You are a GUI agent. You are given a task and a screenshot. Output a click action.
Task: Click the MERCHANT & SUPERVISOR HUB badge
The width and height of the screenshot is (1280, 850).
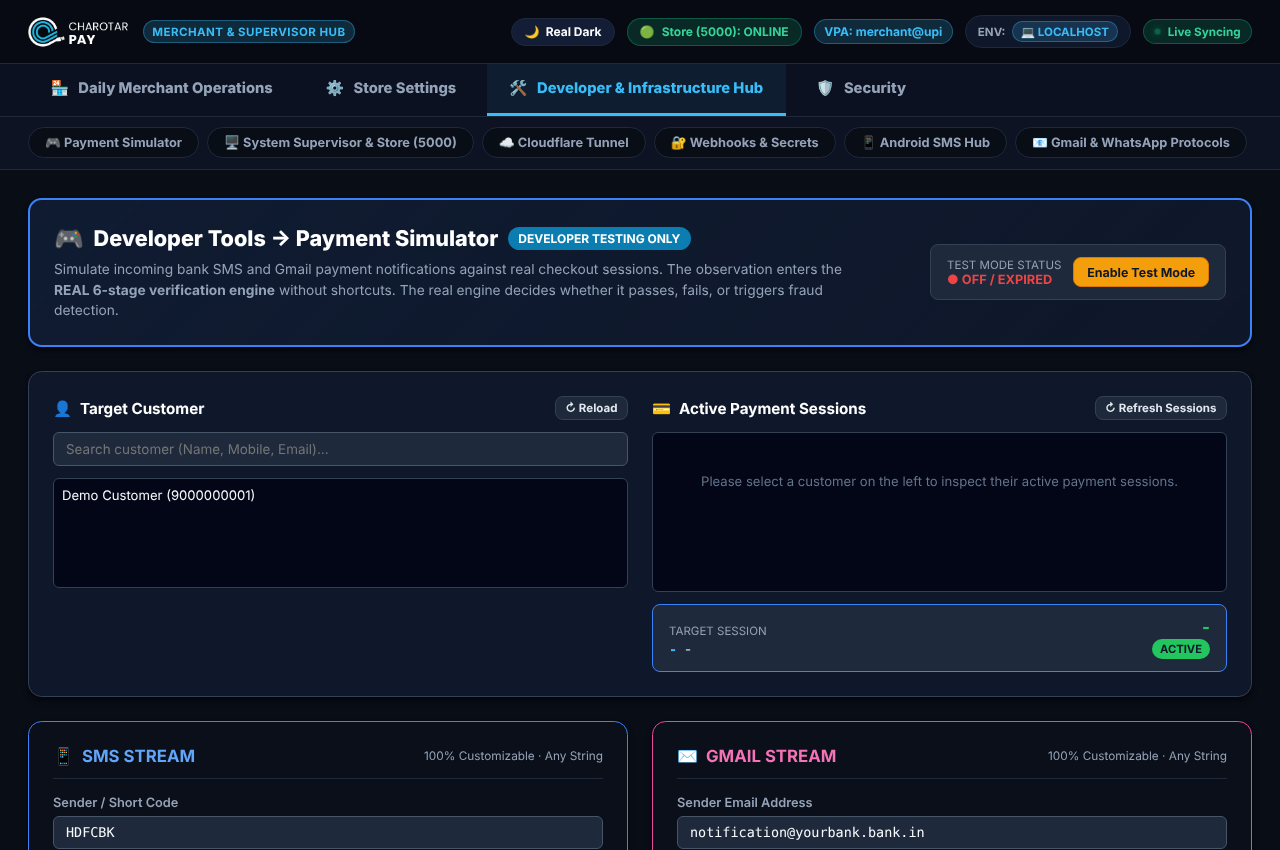click(x=249, y=32)
